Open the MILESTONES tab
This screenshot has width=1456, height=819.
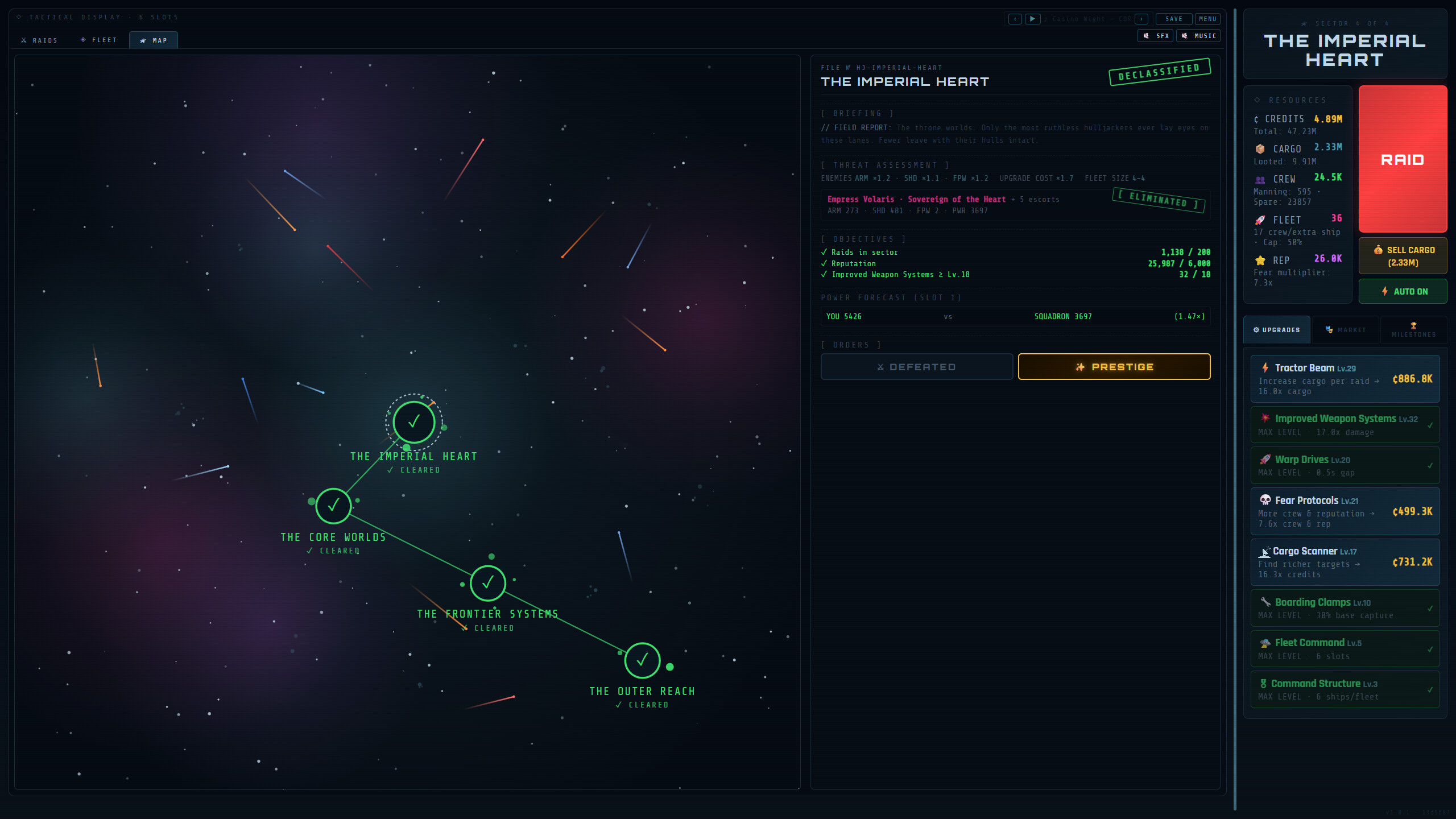tap(1413, 330)
